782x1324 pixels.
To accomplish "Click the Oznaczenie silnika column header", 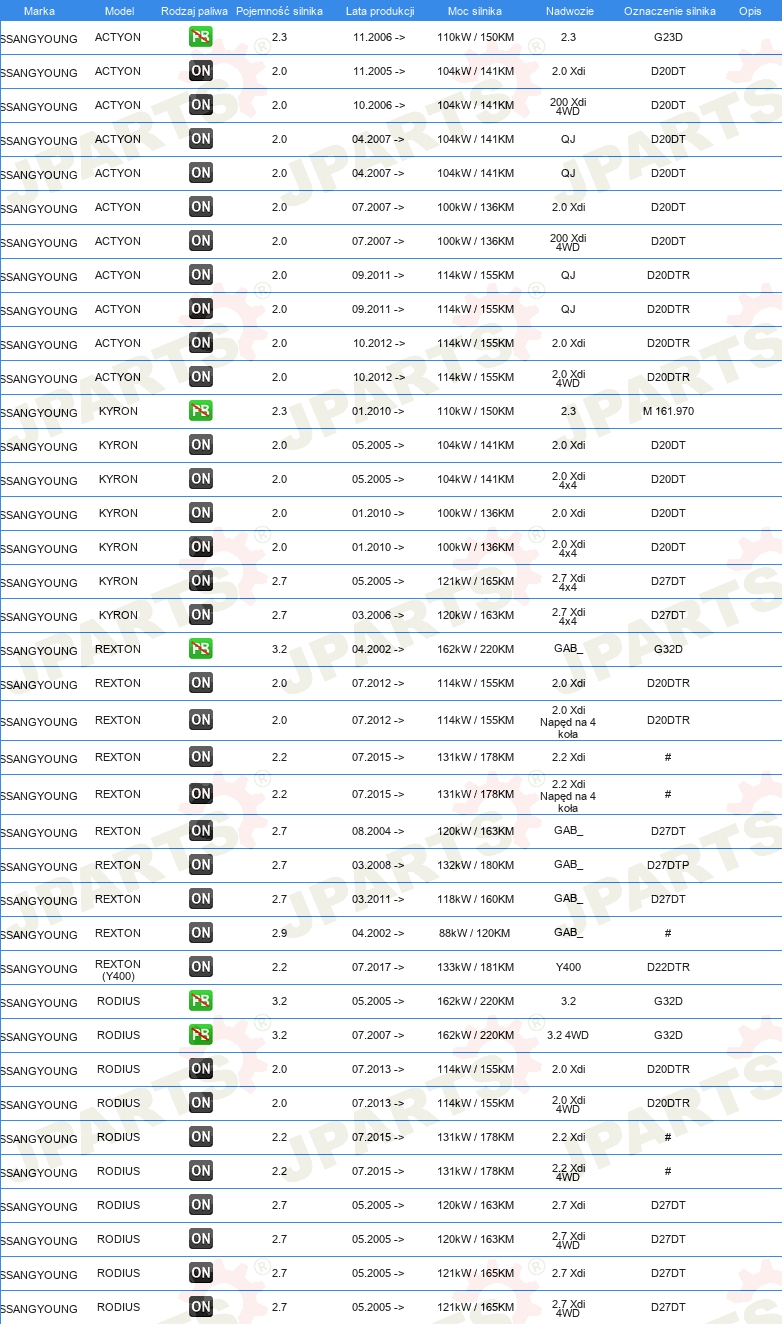I will [670, 11].
